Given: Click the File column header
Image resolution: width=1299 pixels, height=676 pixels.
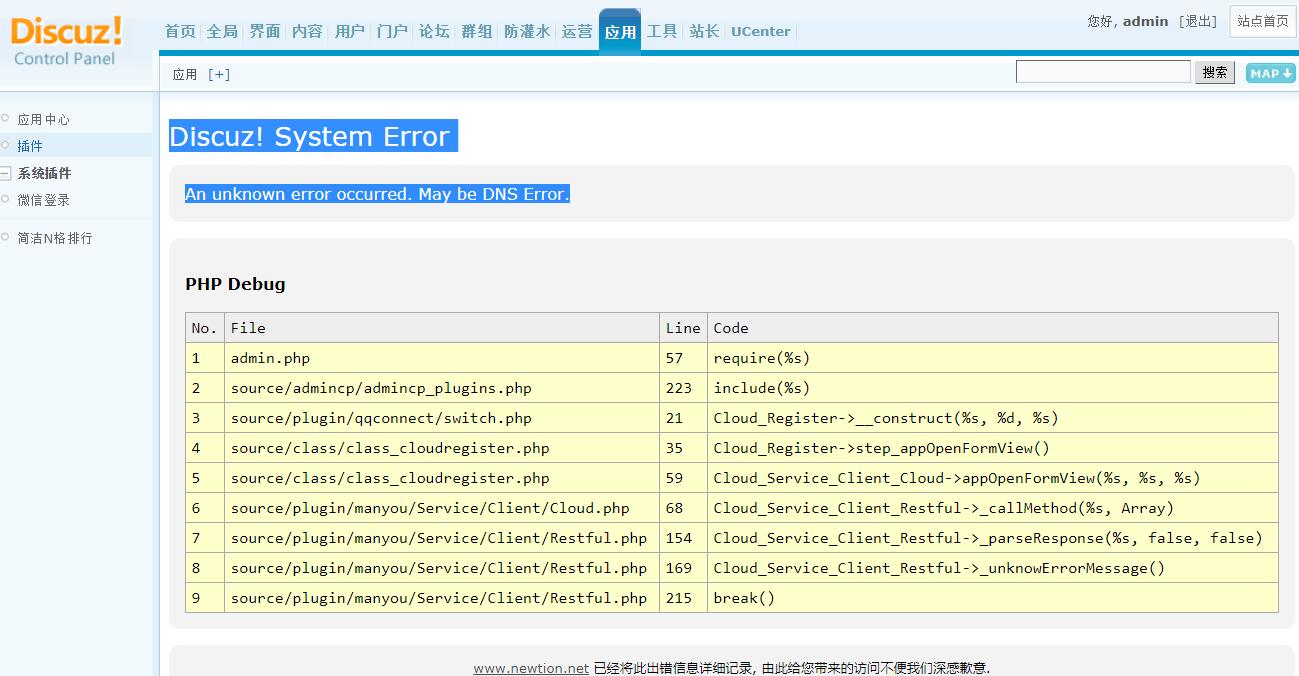Looking at the screenshot, I should [442, 328].
